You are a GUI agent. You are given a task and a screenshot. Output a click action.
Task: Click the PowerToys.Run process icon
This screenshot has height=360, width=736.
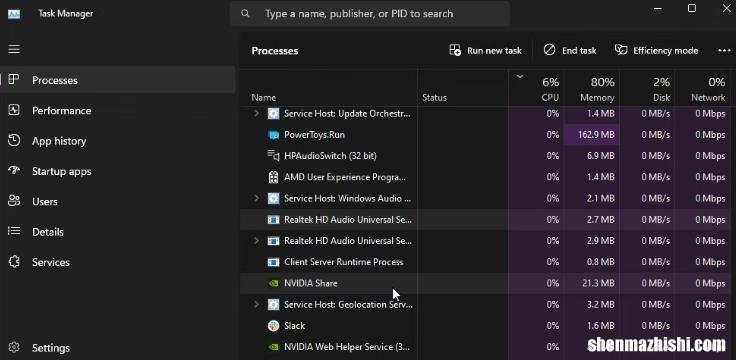tap(273, 135)
